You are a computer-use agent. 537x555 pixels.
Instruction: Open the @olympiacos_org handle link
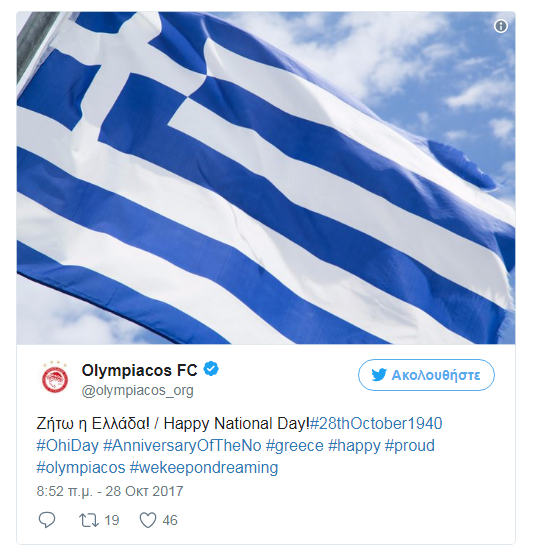(138, 390)
